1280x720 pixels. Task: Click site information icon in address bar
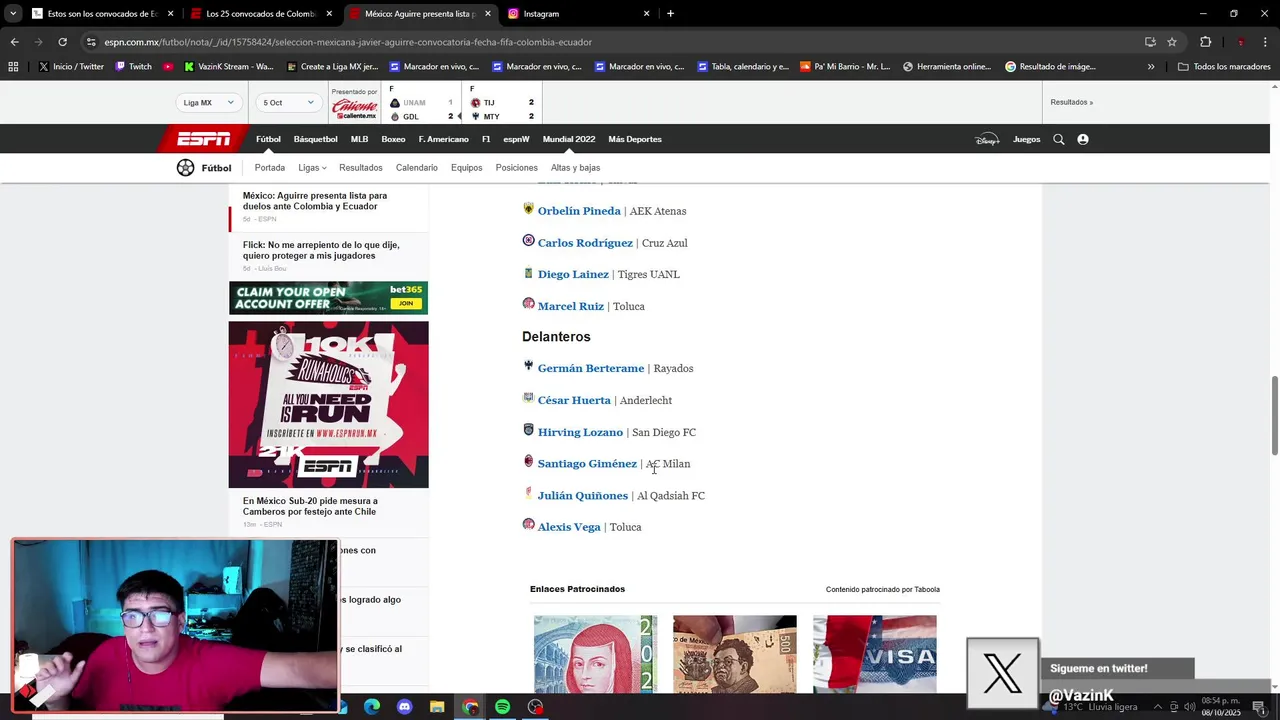[x=91, y=42]
